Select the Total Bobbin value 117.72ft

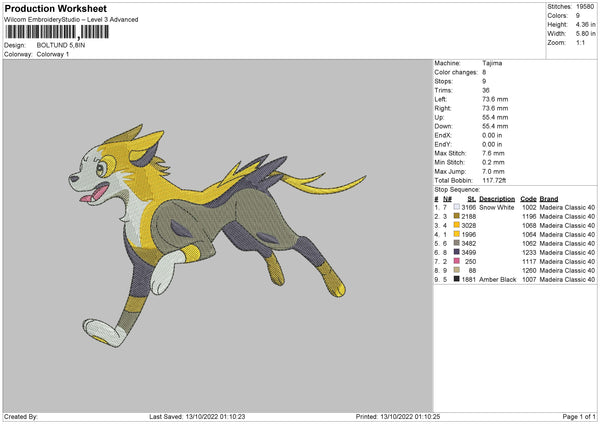pyautogui.click(x=494, y=180)
